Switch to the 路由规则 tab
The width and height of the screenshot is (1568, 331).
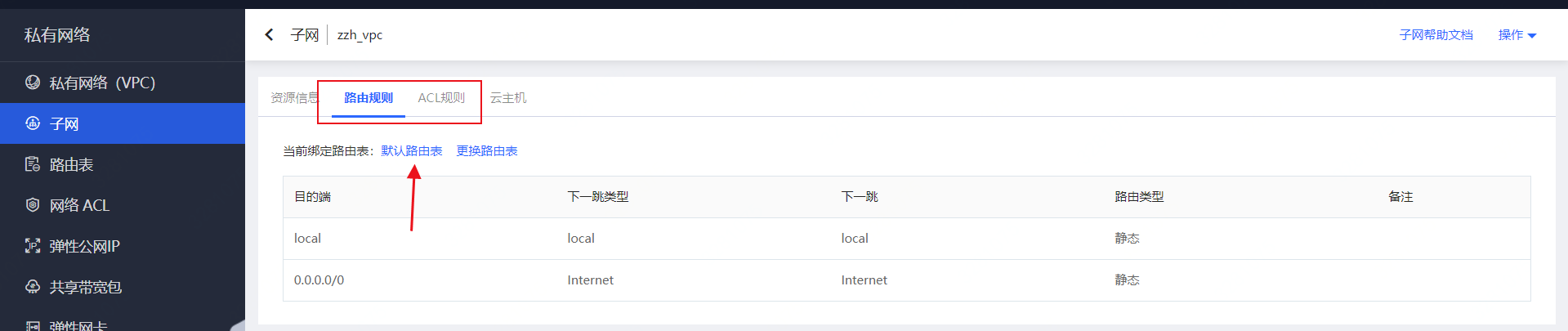click(369, 98)
